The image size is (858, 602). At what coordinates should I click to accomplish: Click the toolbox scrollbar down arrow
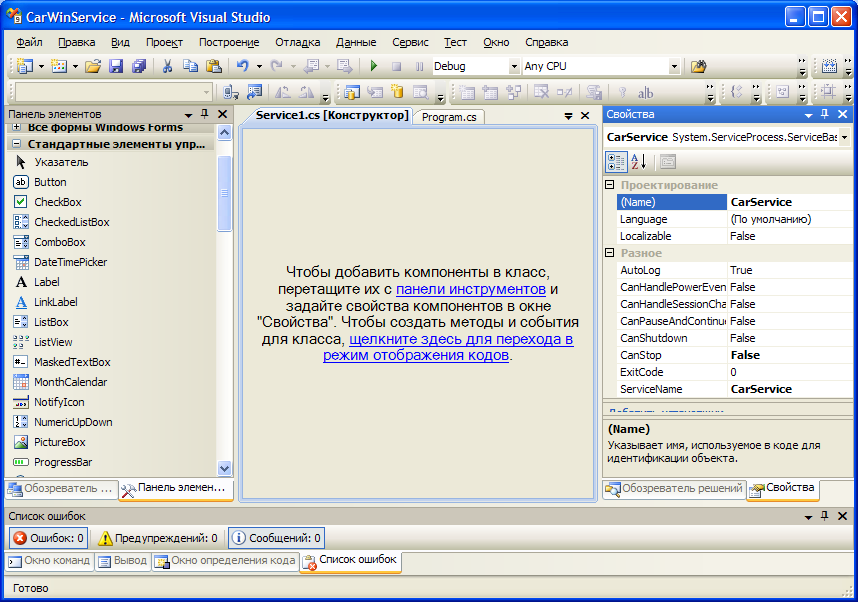[224, 468]
